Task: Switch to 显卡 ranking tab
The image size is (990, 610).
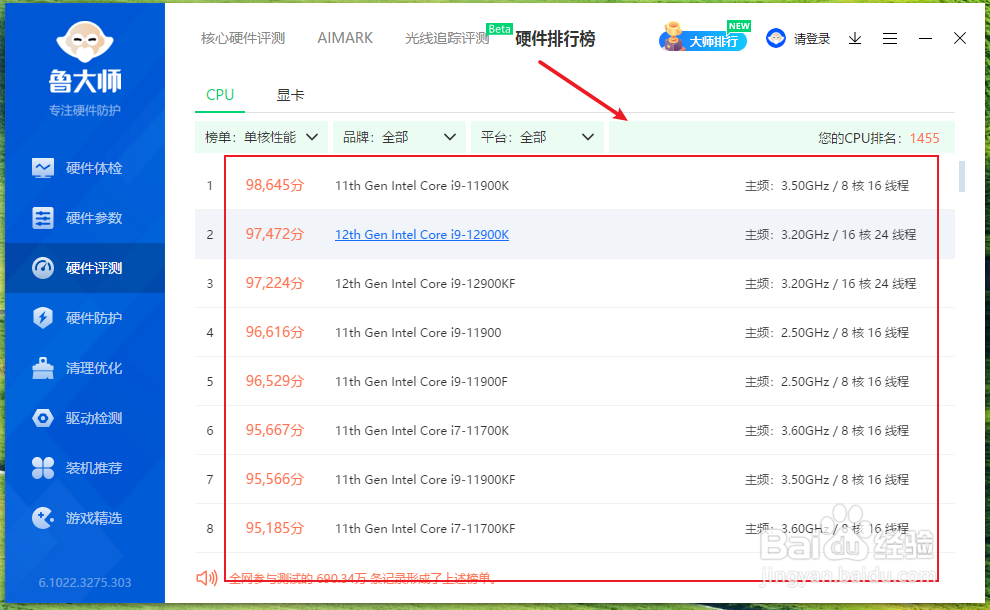Action: (x=290, y=95)
